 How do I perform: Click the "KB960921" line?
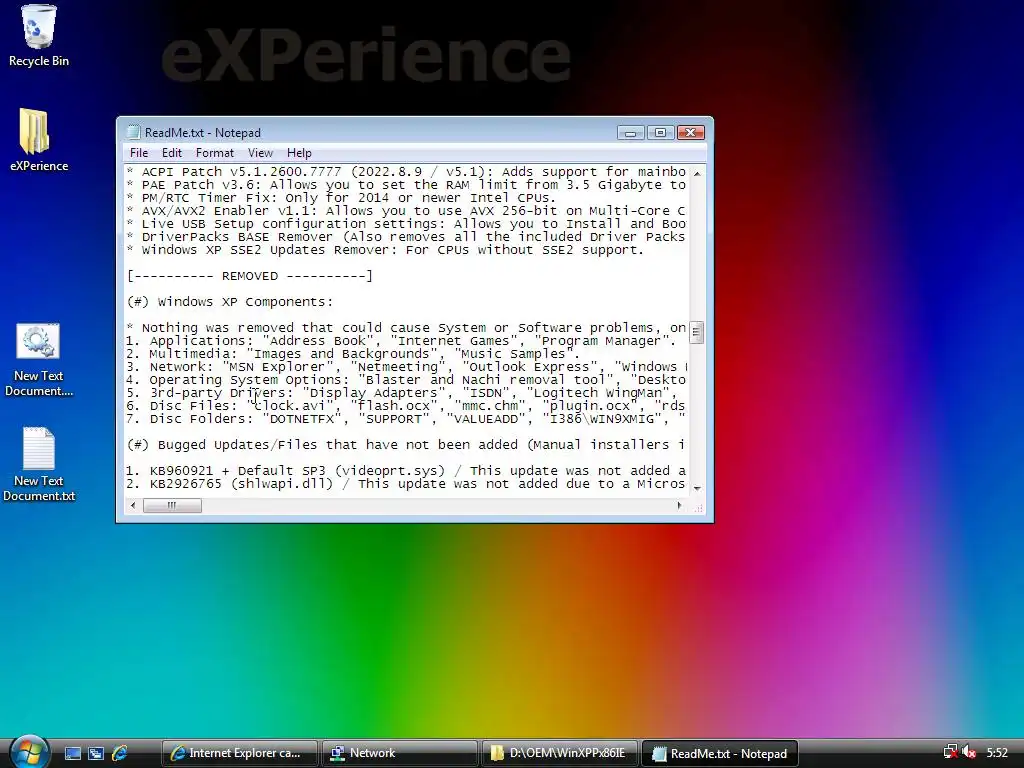click(406, 471)
